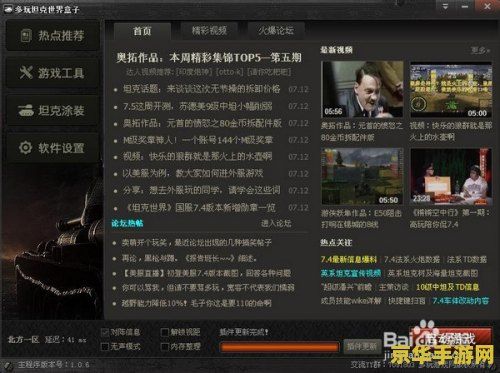Click hot tag 成员技能wiki详解

[351, 301]
